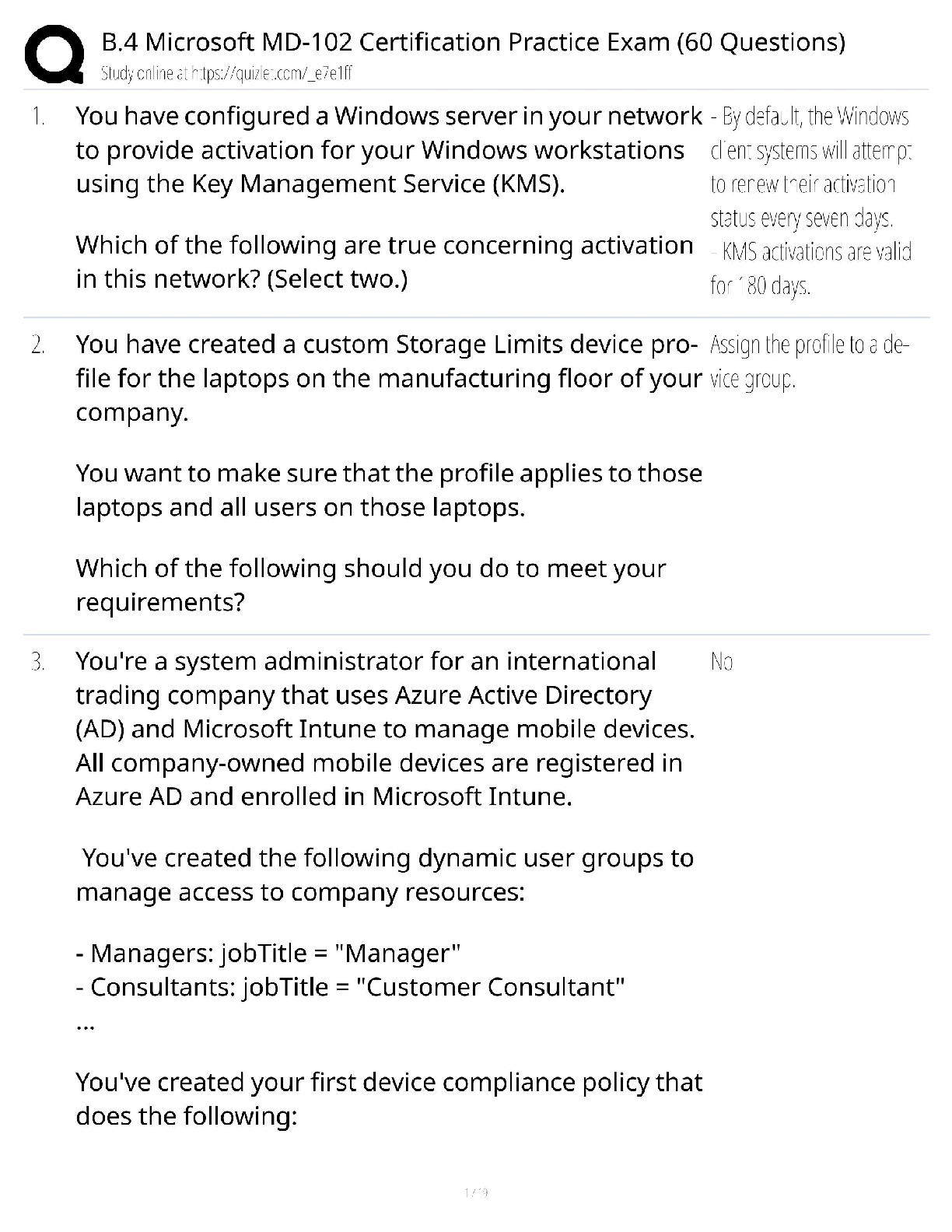952x1232 pixels.
Task: Click the Consultants jobTitle rule line
Action: [x=350, y=987]
